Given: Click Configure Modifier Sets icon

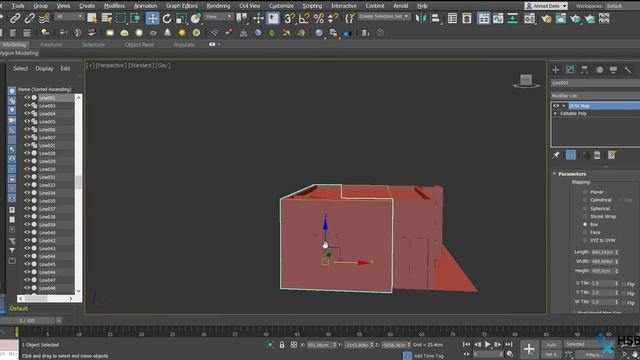Looking at the screenshot, I should tap(611, 155).
